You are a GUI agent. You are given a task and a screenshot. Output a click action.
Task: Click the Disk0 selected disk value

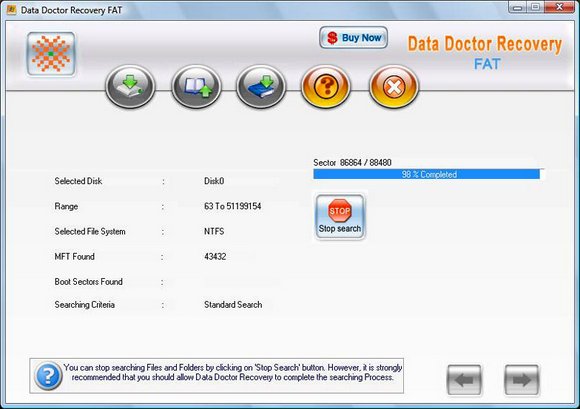point(214,181)
